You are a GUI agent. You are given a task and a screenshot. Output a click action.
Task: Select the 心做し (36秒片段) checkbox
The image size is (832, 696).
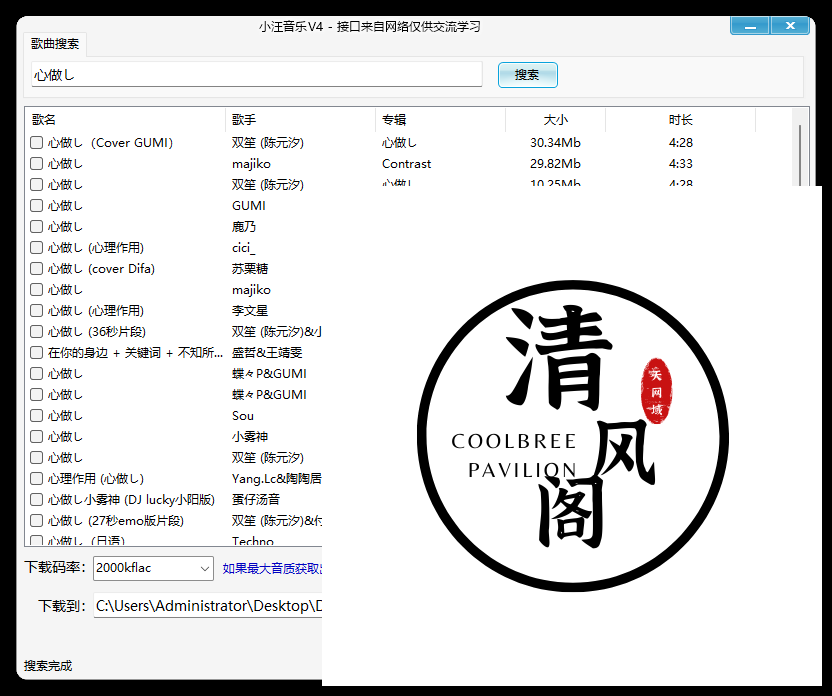[x=37, y=332]
